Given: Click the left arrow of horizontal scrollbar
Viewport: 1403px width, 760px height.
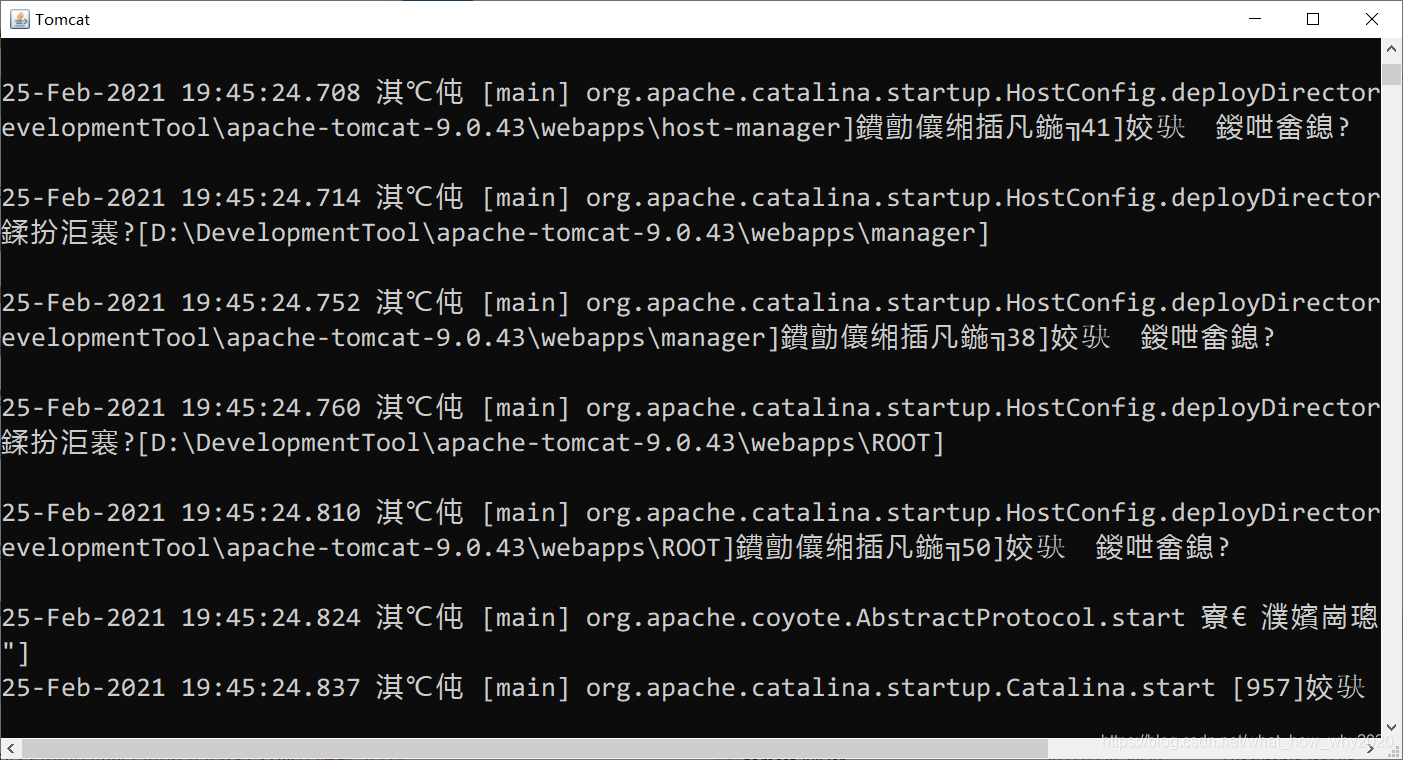Looking at the screenshot, I should click(8, 748).
